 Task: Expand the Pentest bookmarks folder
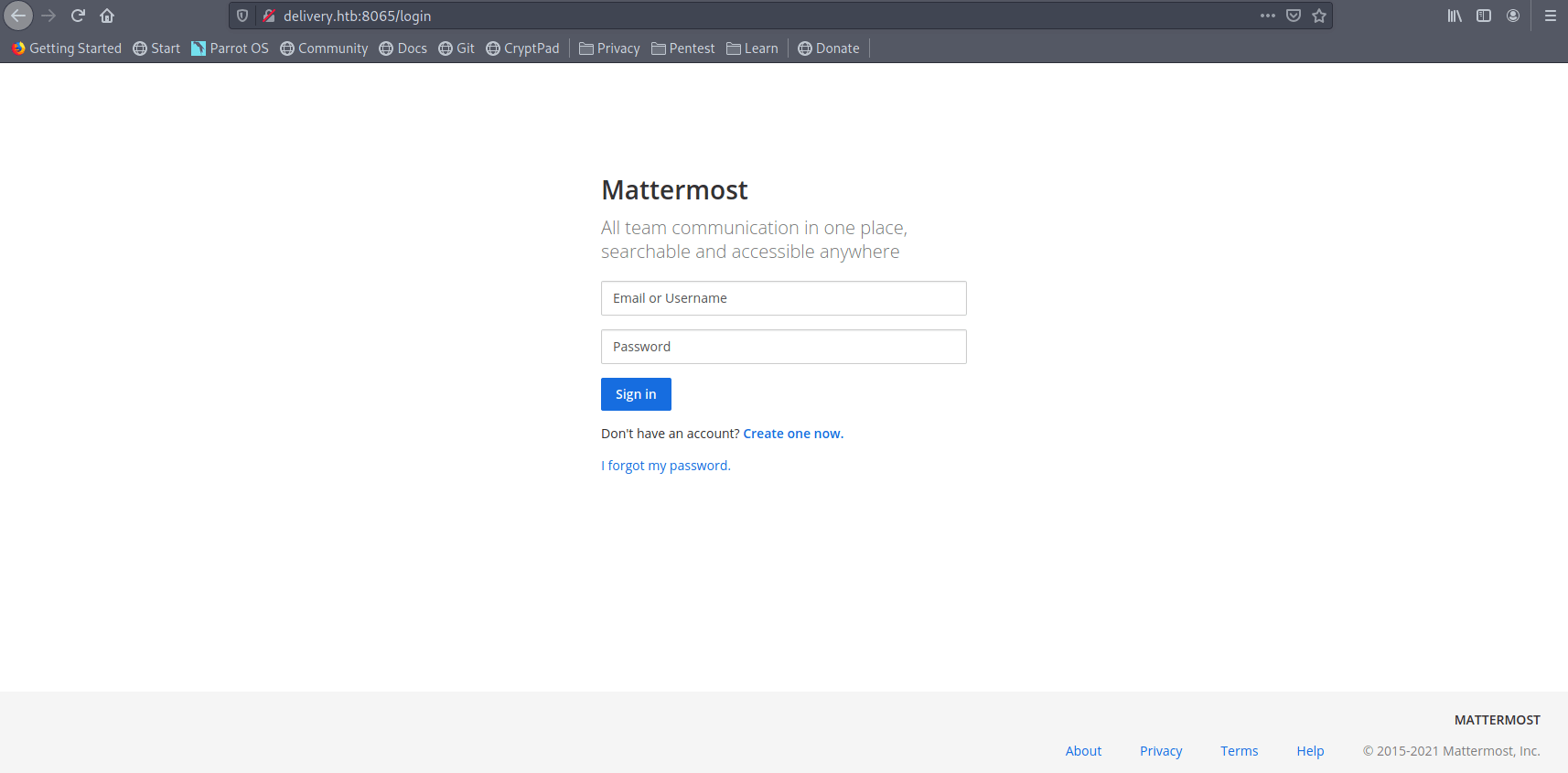pyautogui.click(x=683, y=48)
